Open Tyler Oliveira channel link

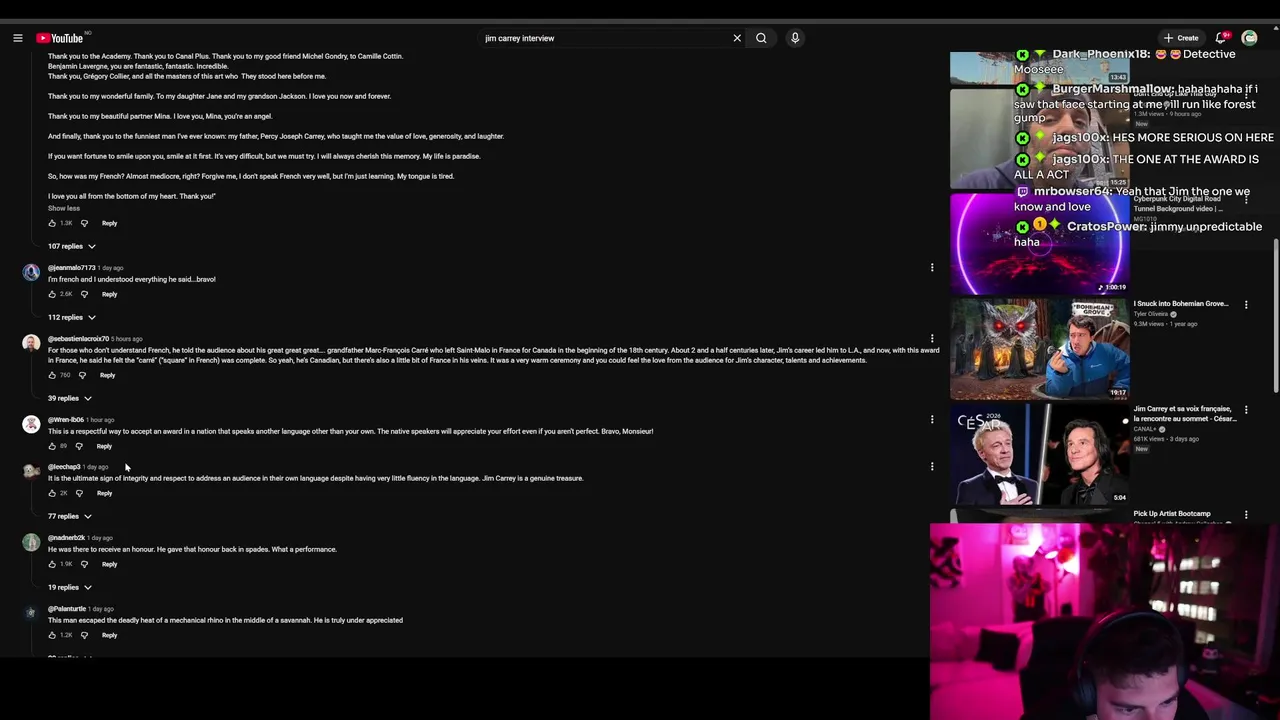1151,314
